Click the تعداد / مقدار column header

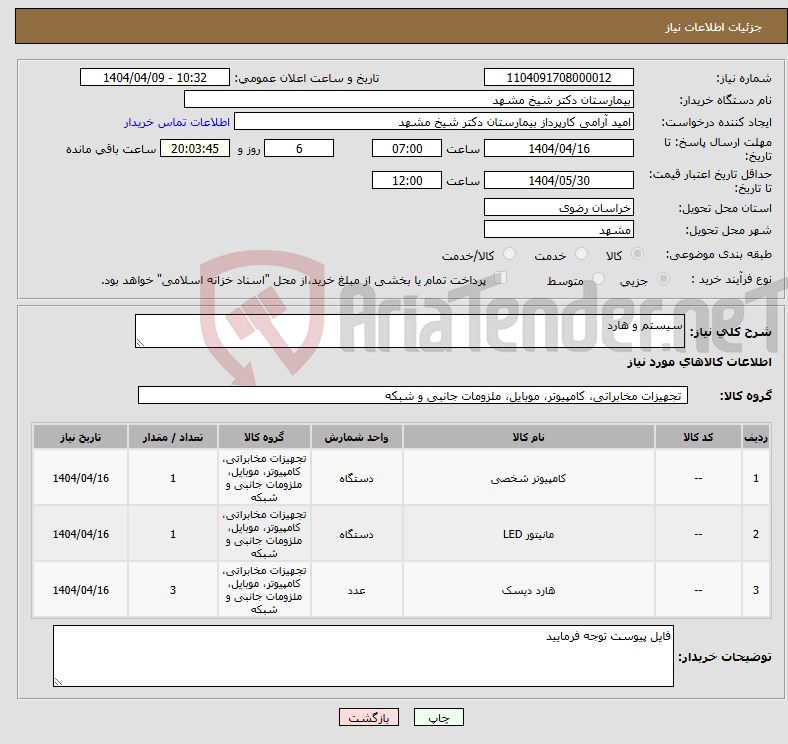click(173, 437)
